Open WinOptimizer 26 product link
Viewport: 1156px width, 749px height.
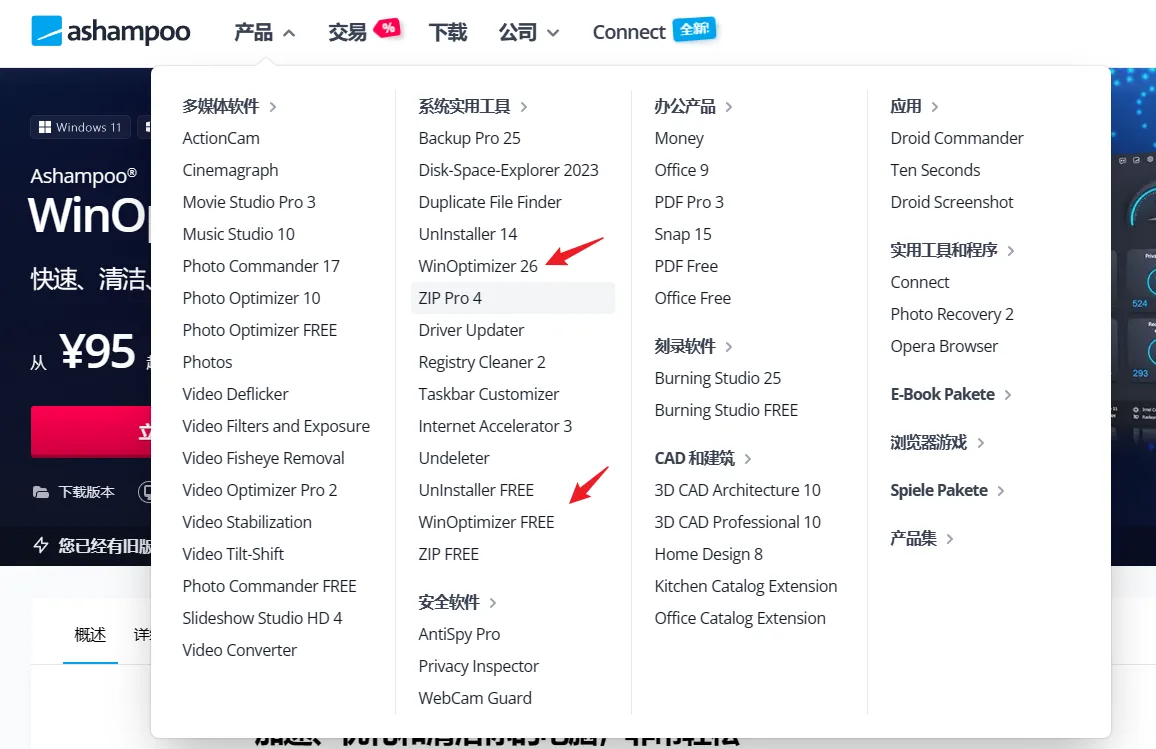[478, 266]
